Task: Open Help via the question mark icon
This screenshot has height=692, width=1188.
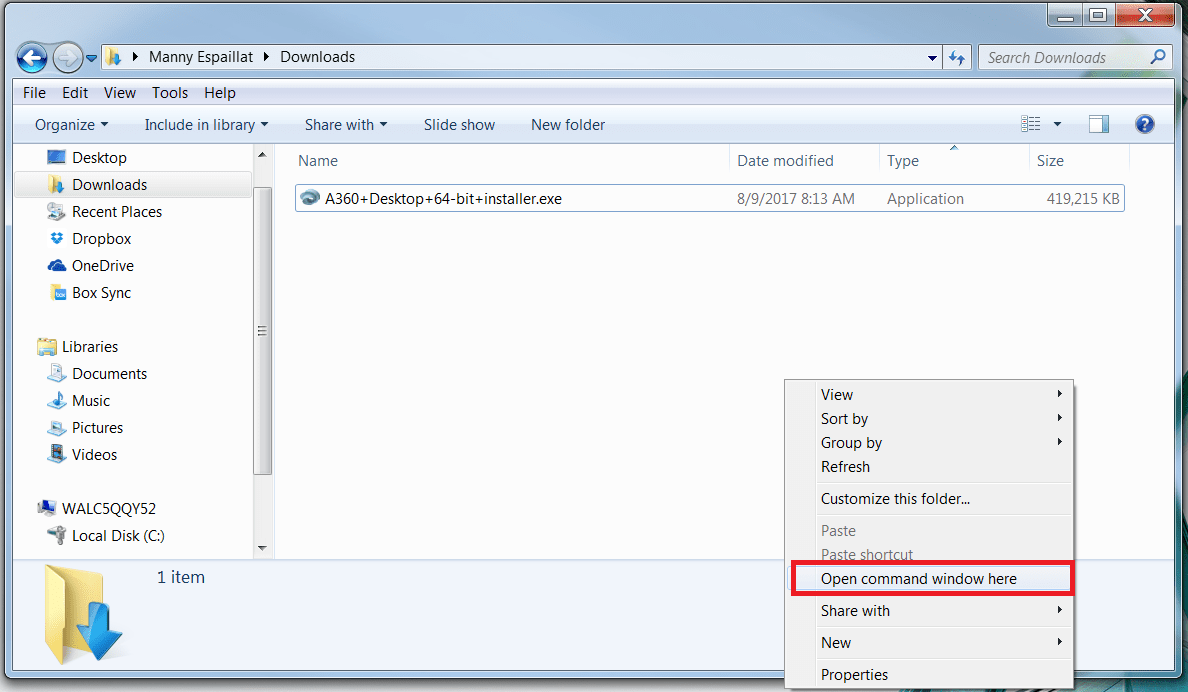Action: [x=1144, y=124]
